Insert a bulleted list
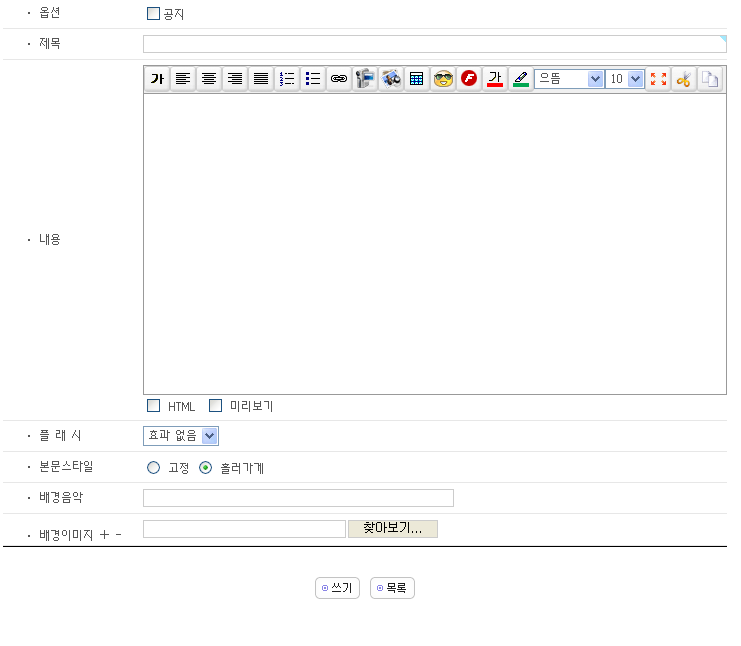Viewport: 741px width, 646px height. 313,78
